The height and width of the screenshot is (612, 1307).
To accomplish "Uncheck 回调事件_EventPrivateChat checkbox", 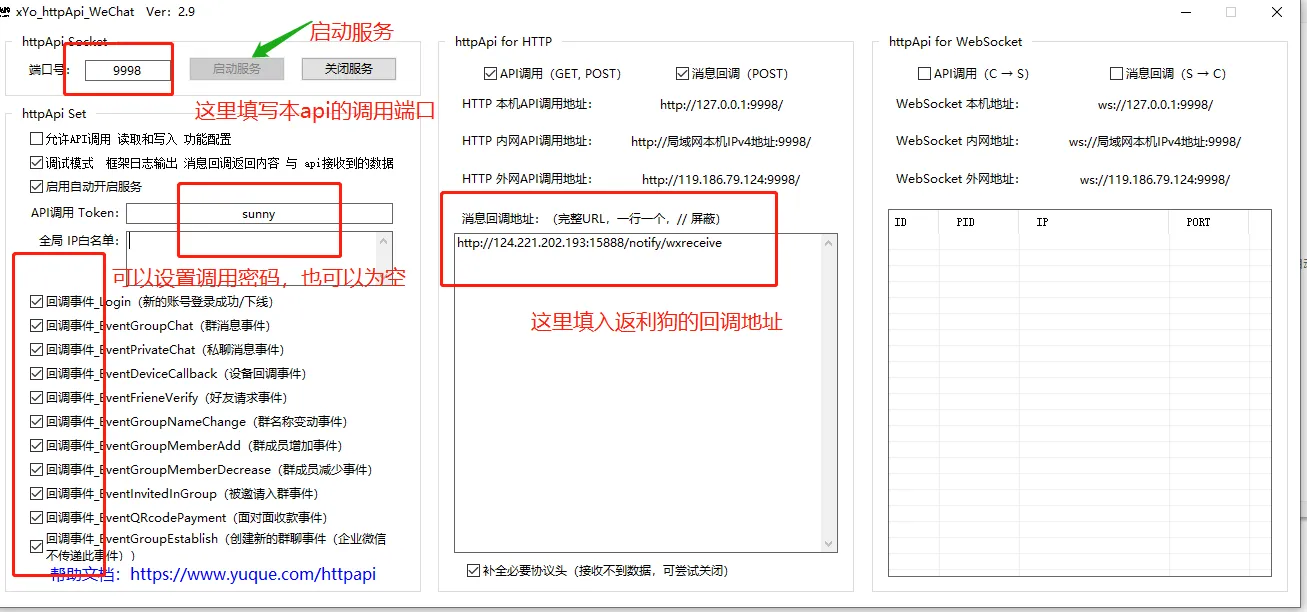I will click(x=37, y=350).
